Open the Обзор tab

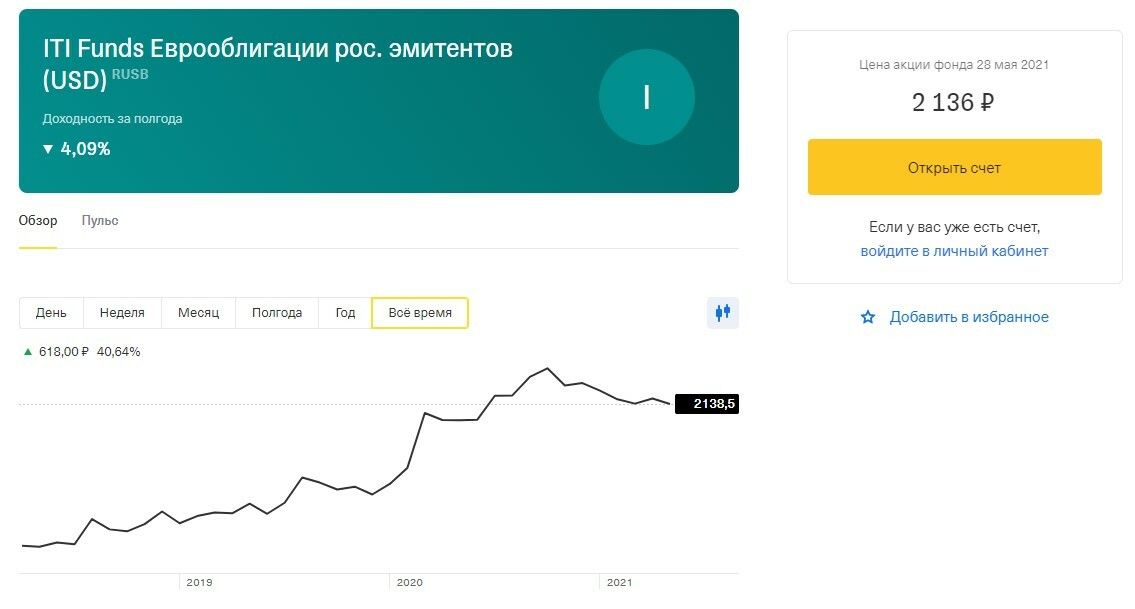(x=38, y=221)
